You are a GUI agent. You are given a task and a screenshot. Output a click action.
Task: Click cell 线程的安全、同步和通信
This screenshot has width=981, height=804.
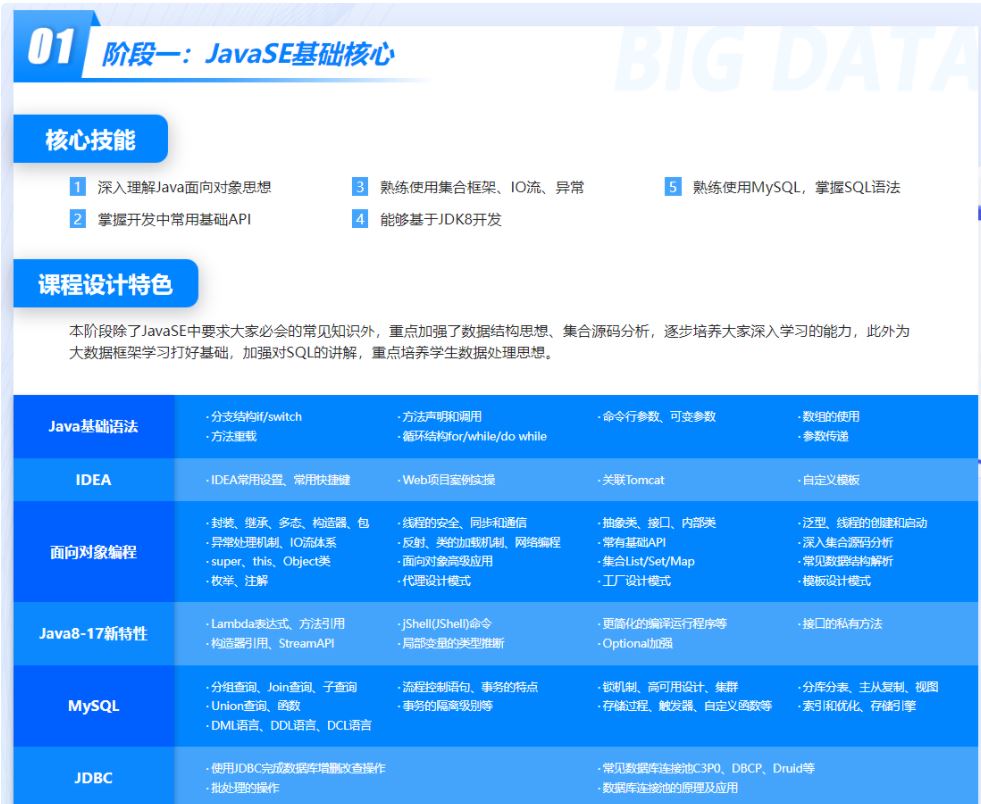(x=462, y=523)
